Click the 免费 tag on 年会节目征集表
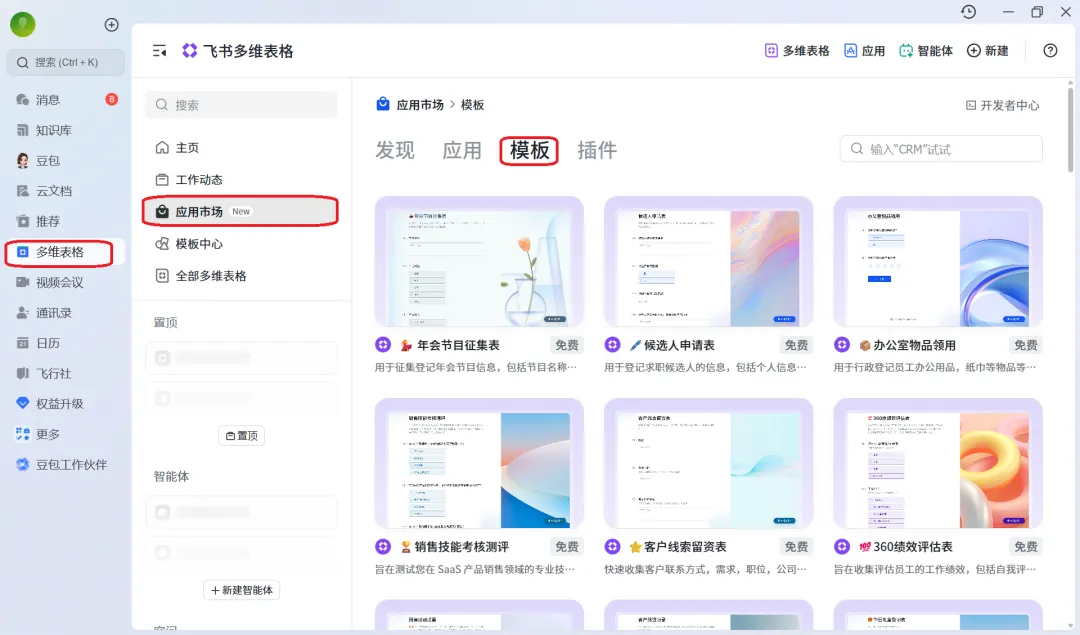Image resolution: width=1080 pixels, height=635 pixels. point(567,345)
